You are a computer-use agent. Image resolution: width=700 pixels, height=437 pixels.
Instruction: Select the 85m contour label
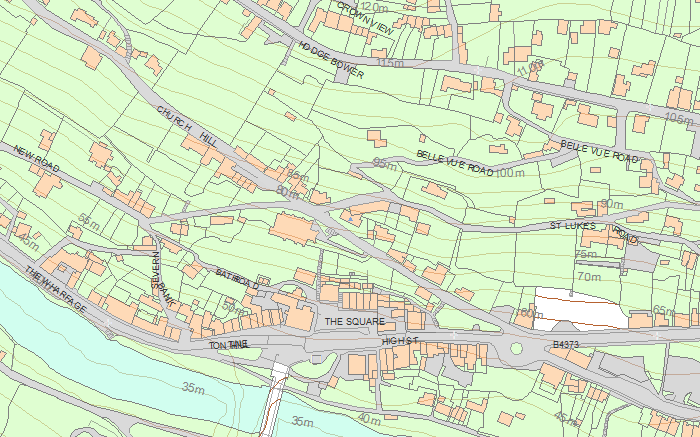click(298, 175)
